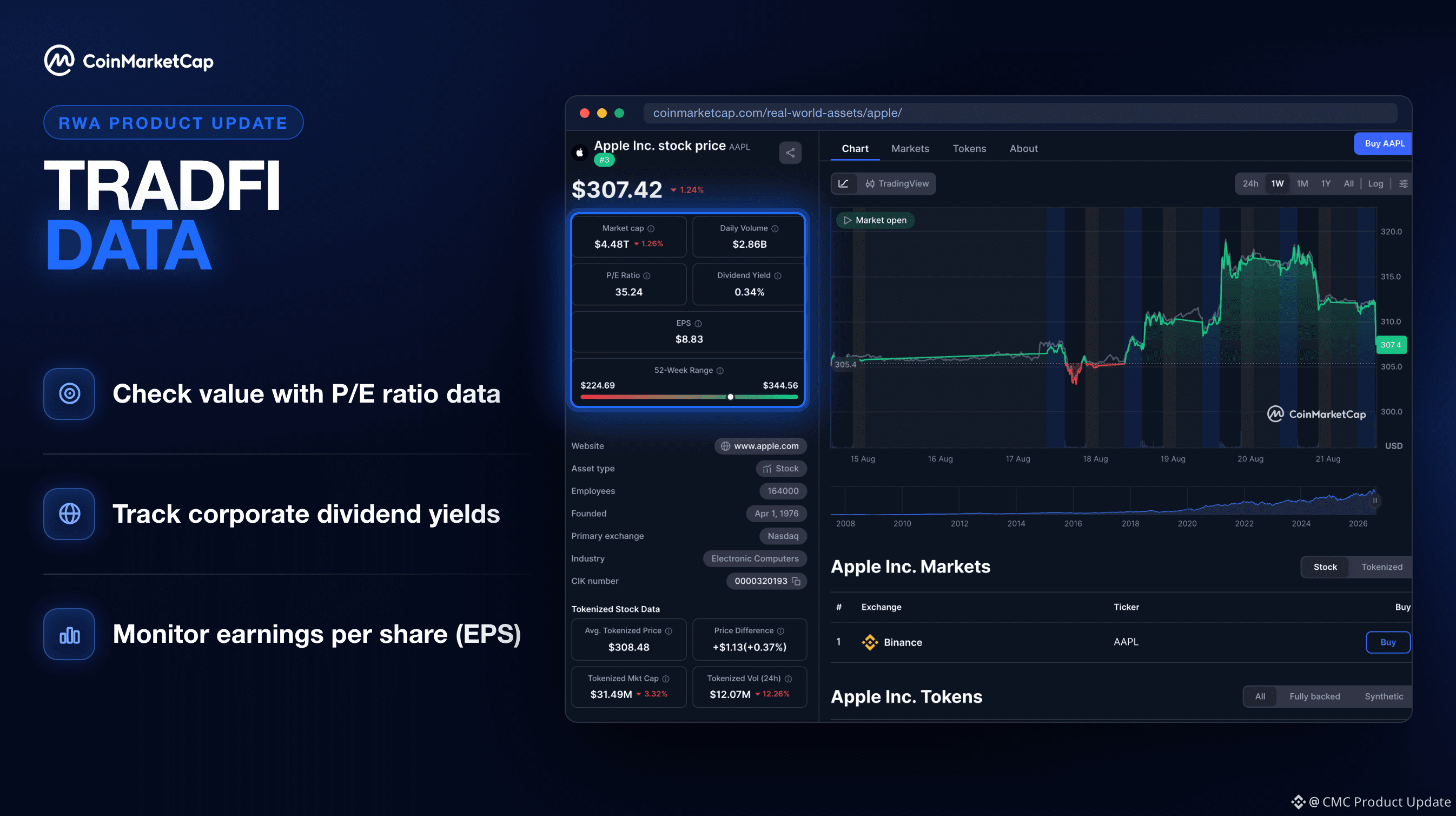Viewport: 1456px width, 816px height.
Task: Select the 1Y chart range
Action: click(x=1326, y=184)
